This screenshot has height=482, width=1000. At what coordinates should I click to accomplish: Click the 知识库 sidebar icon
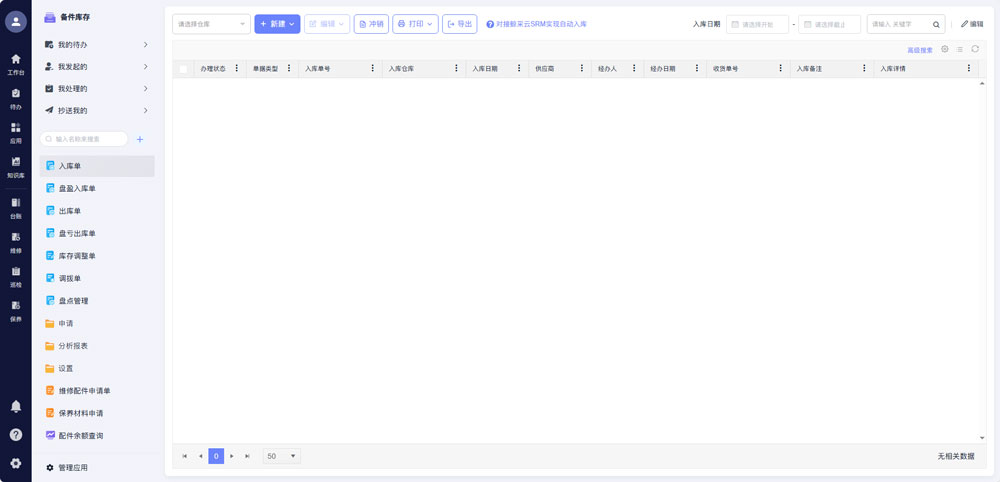pos(15,165)
